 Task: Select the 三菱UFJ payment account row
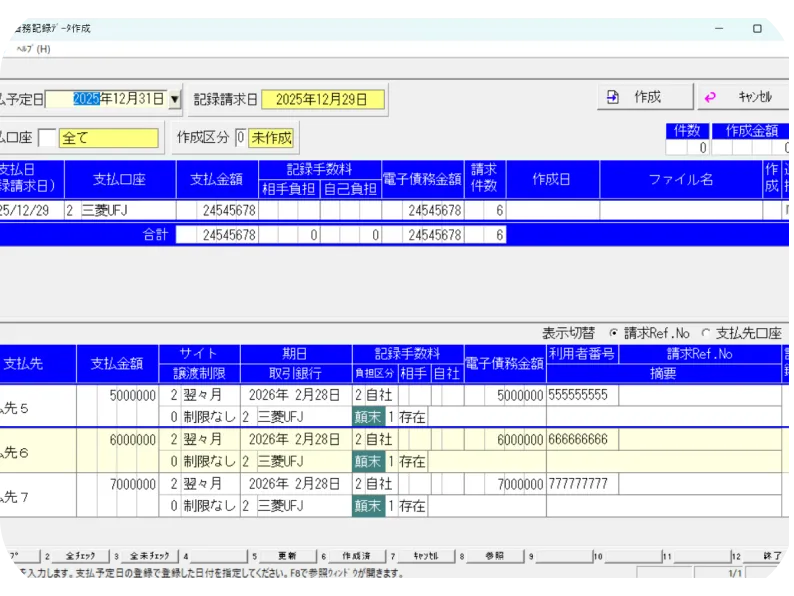point(118,210)
